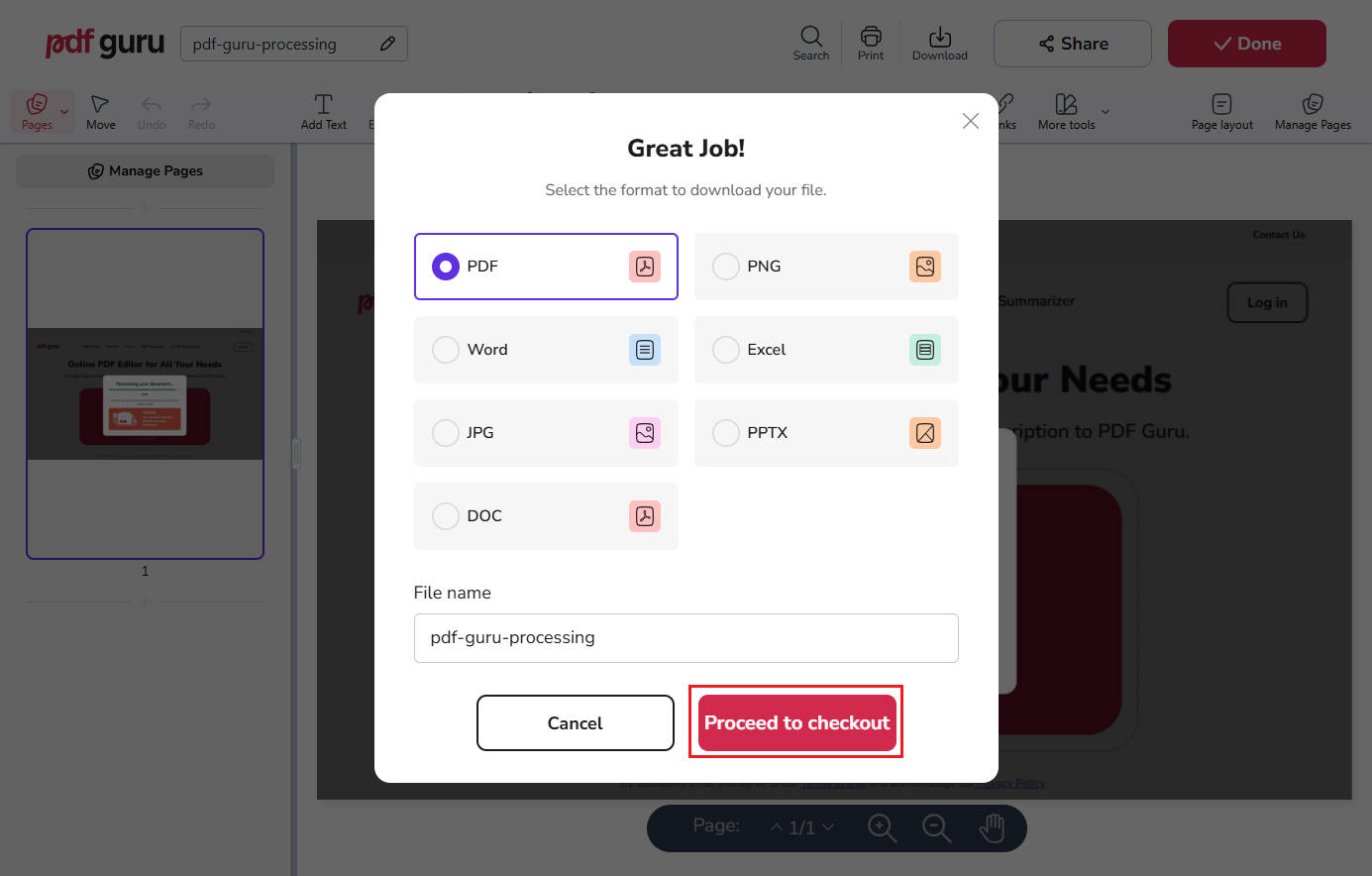Open More tools
Viewport: 1372px width, 876px height.
1067,111
